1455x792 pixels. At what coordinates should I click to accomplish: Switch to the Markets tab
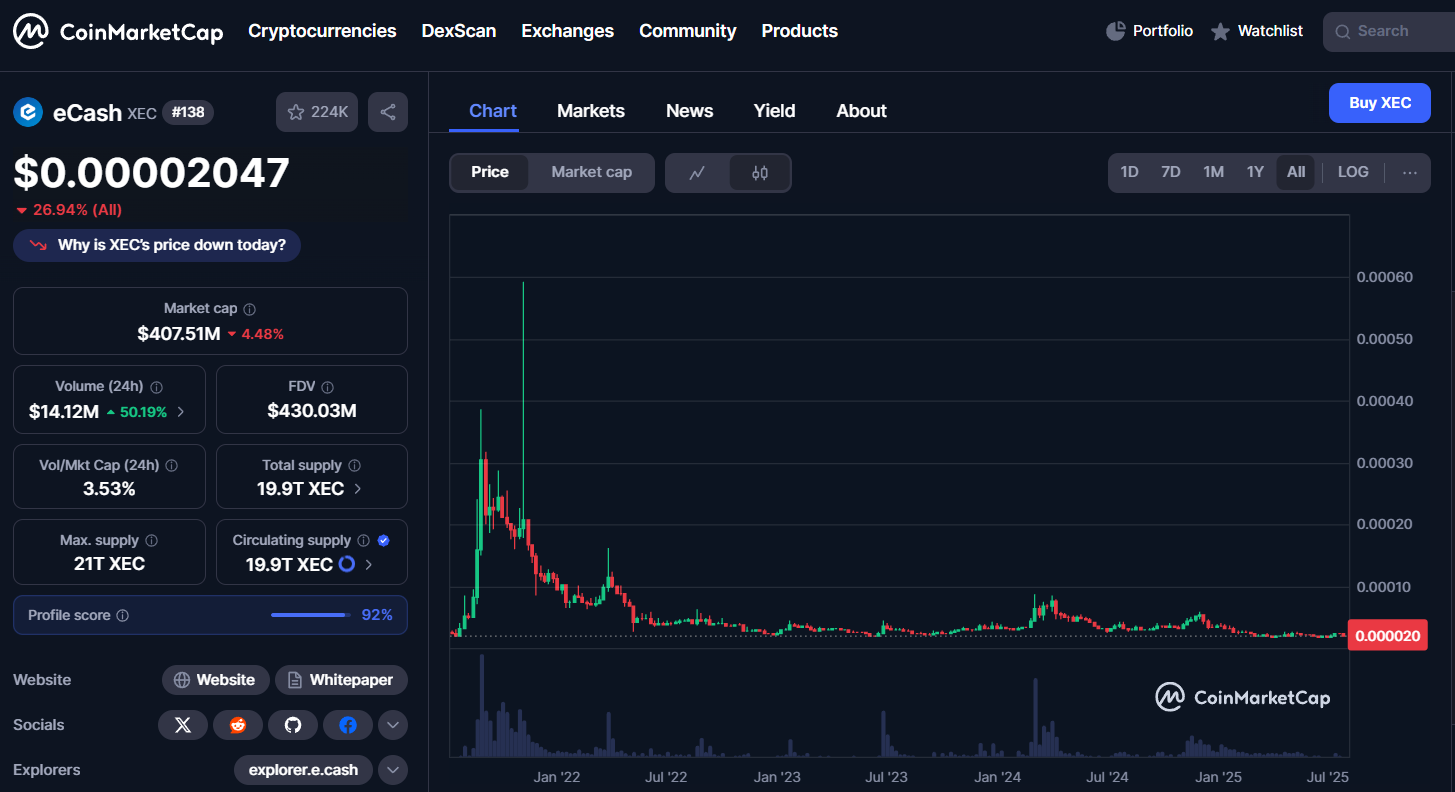[591, 111]
